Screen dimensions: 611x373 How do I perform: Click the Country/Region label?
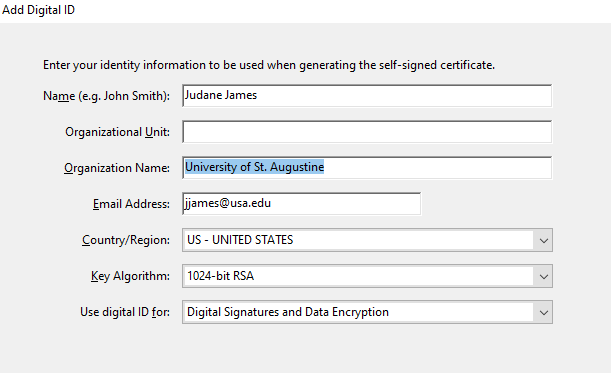(x=126, y=240)
